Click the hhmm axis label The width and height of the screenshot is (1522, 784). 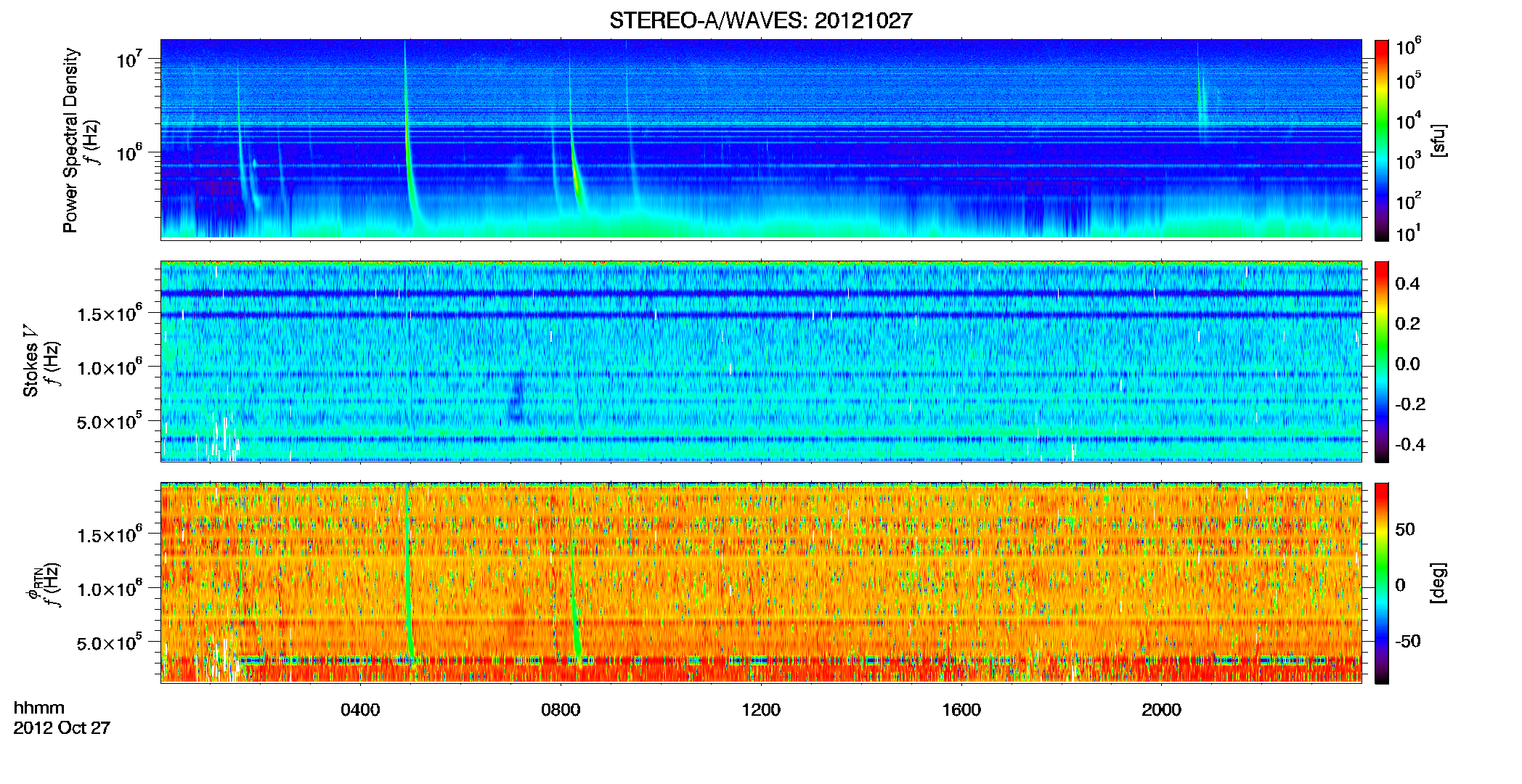click(39, 708)
